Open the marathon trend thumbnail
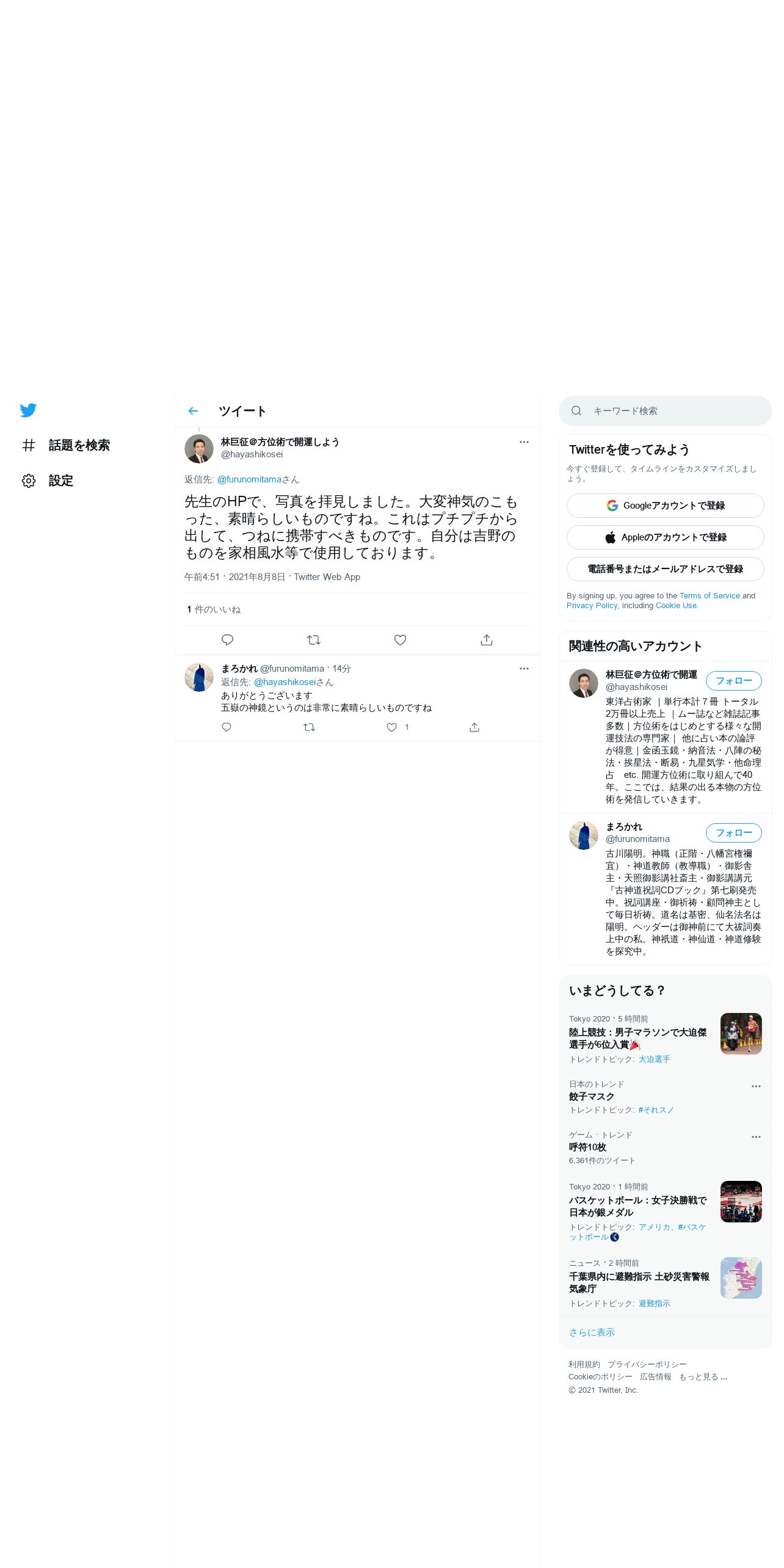Screen dimensions: 784x1568 pyautogui.click(x=741, y=1034)
